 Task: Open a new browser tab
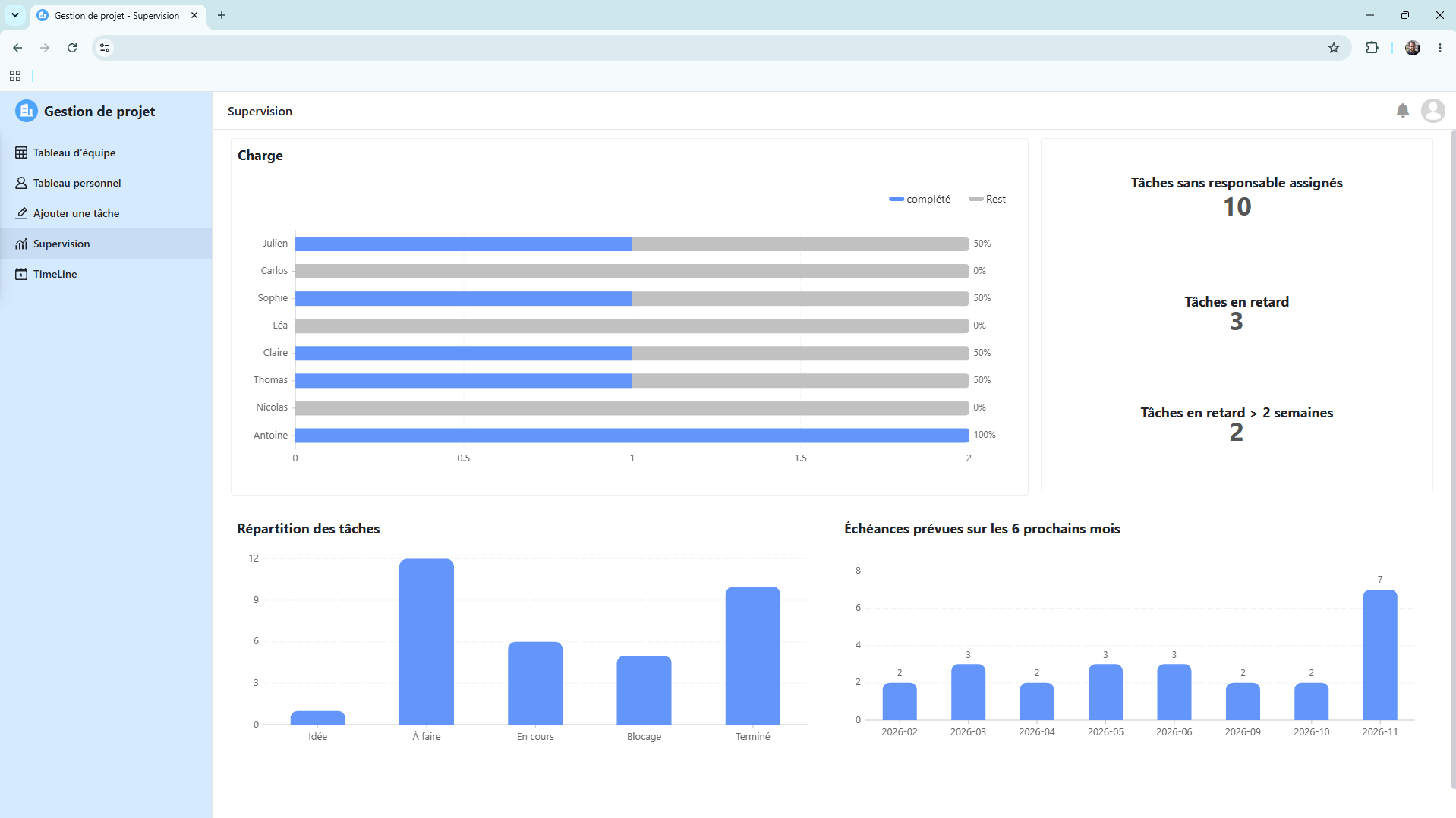(222, 15)
